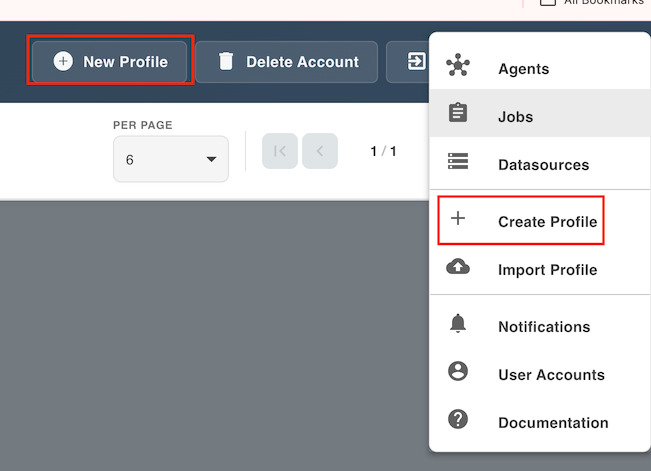Click the Documentation question mark icon
Viewport: 651px width, 471px height.
pyautogui.click(x=458, y=419)
